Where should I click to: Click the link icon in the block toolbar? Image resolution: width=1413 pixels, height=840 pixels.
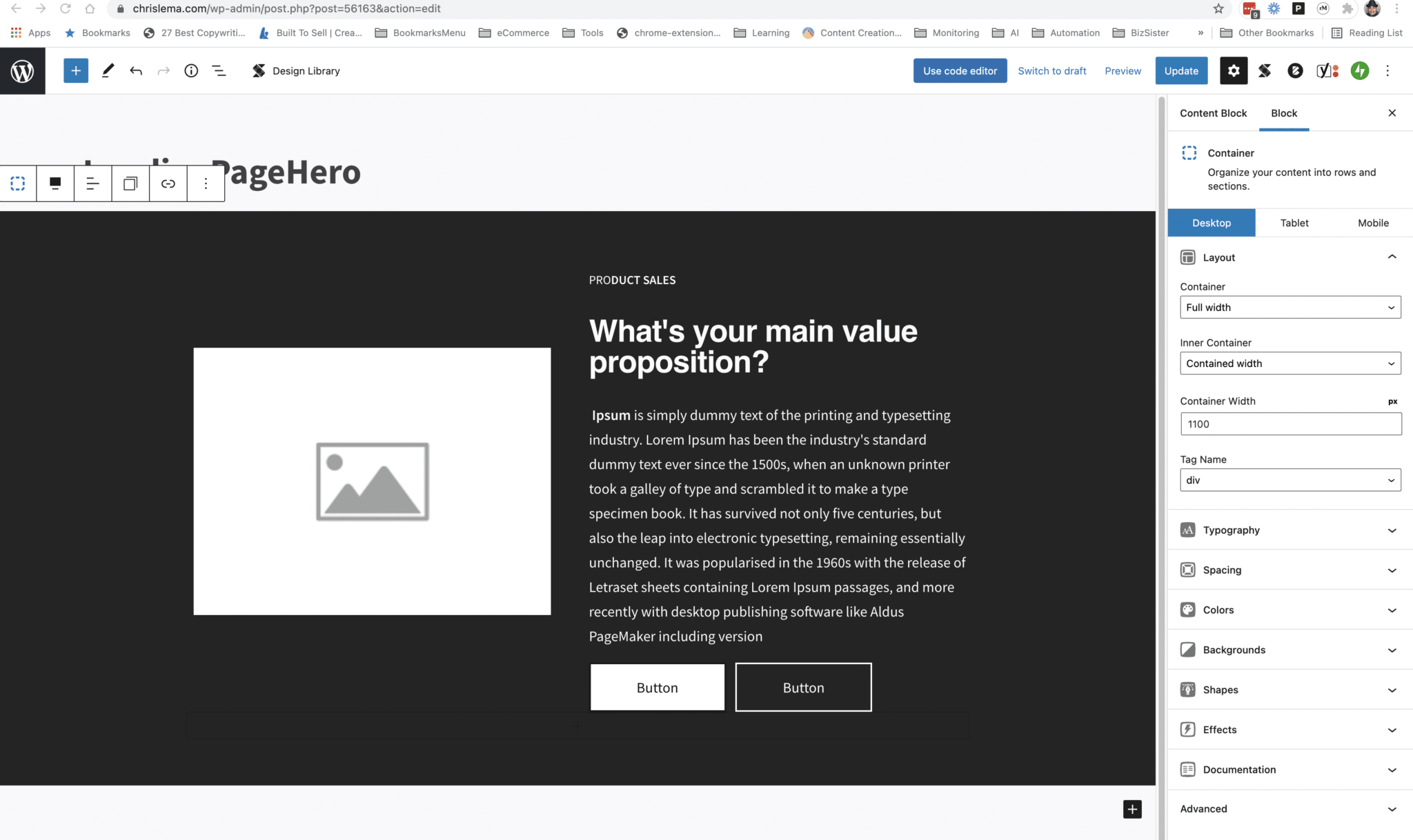coord(168,183)
